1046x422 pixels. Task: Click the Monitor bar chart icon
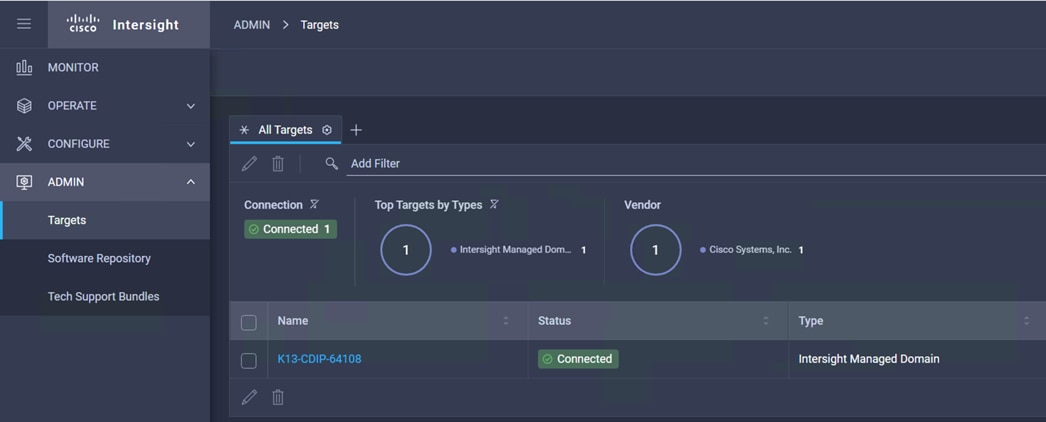click(24, 67)
